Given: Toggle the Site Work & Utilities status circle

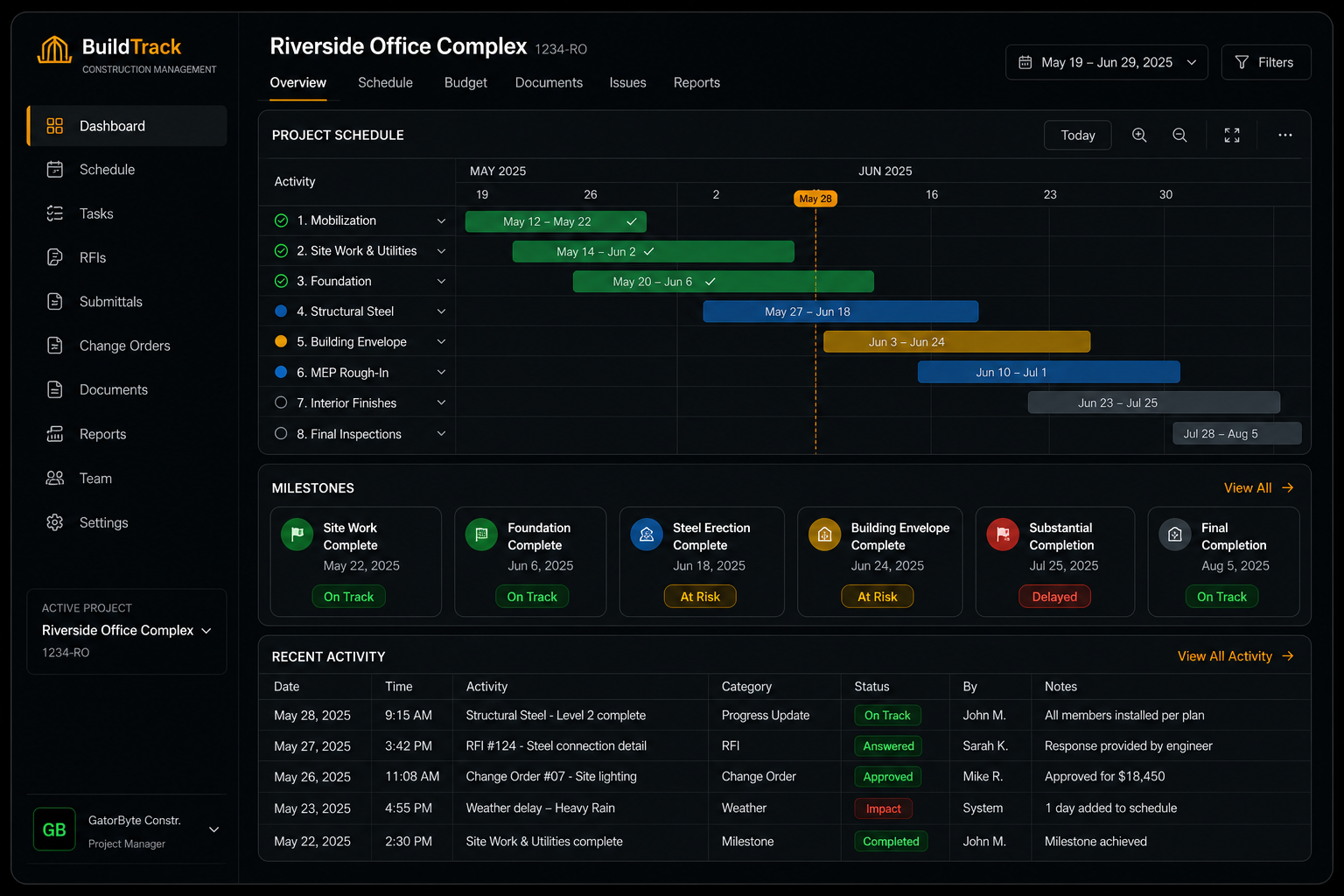Looking at the screenshot, I should [281, 251].
